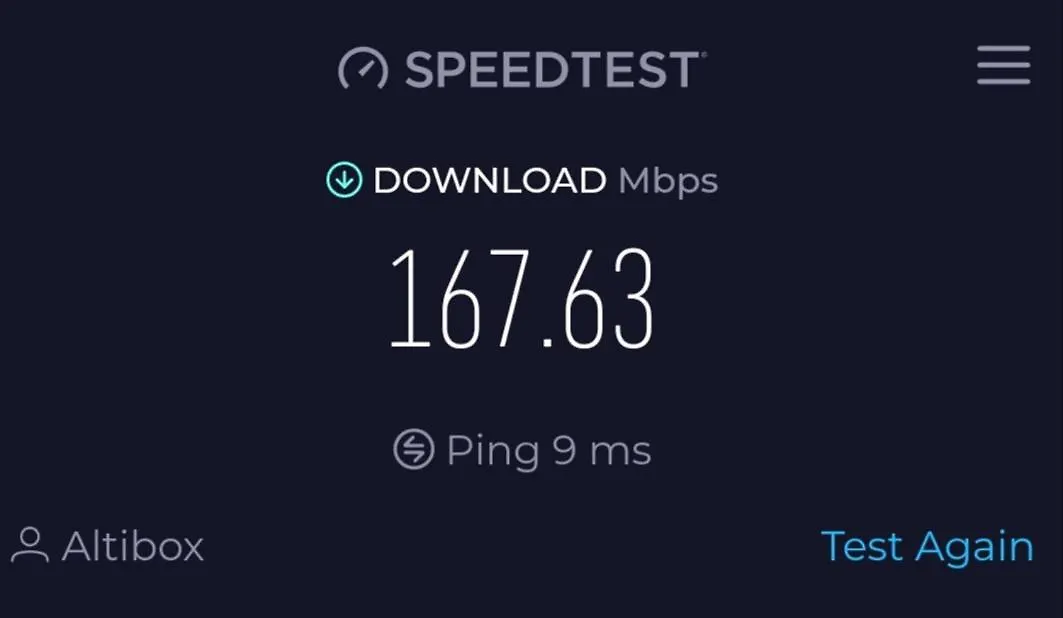Viewport: 1063px width, 618px height.
Task: Run the test again via Test Again
Action: click(x=927, y=547)
